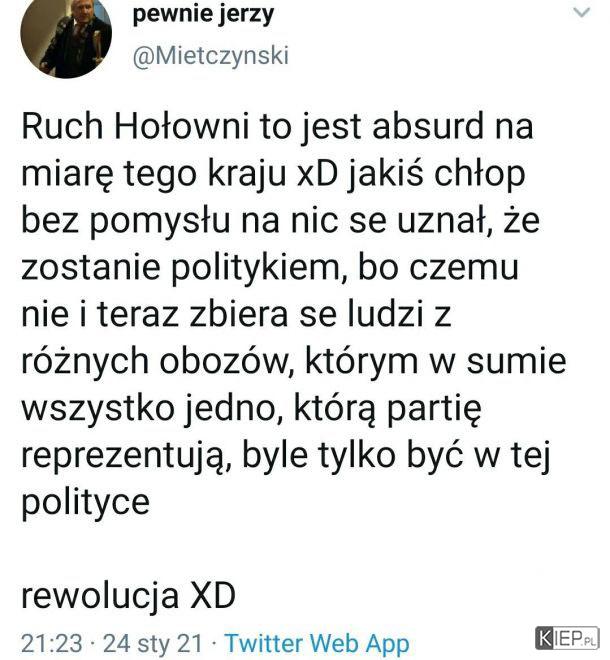Open the @Mietczynski handle link
Screen dimensions: 610x660
tap(211, 56)
